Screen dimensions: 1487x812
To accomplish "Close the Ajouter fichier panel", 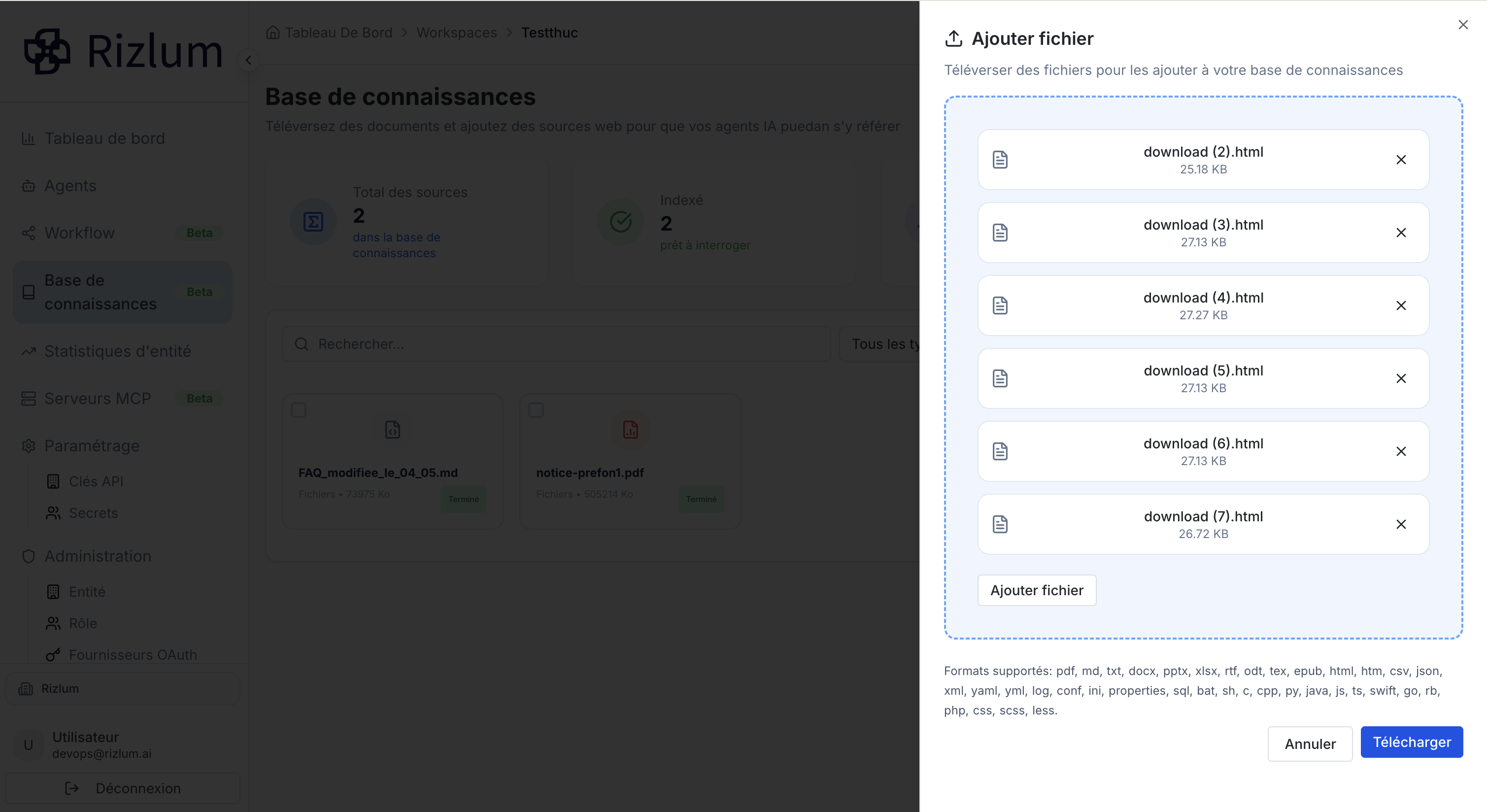I will coord(1463,25).
